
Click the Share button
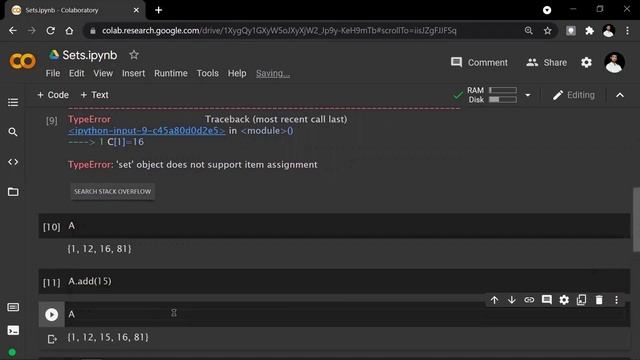[x=547, y=62]
